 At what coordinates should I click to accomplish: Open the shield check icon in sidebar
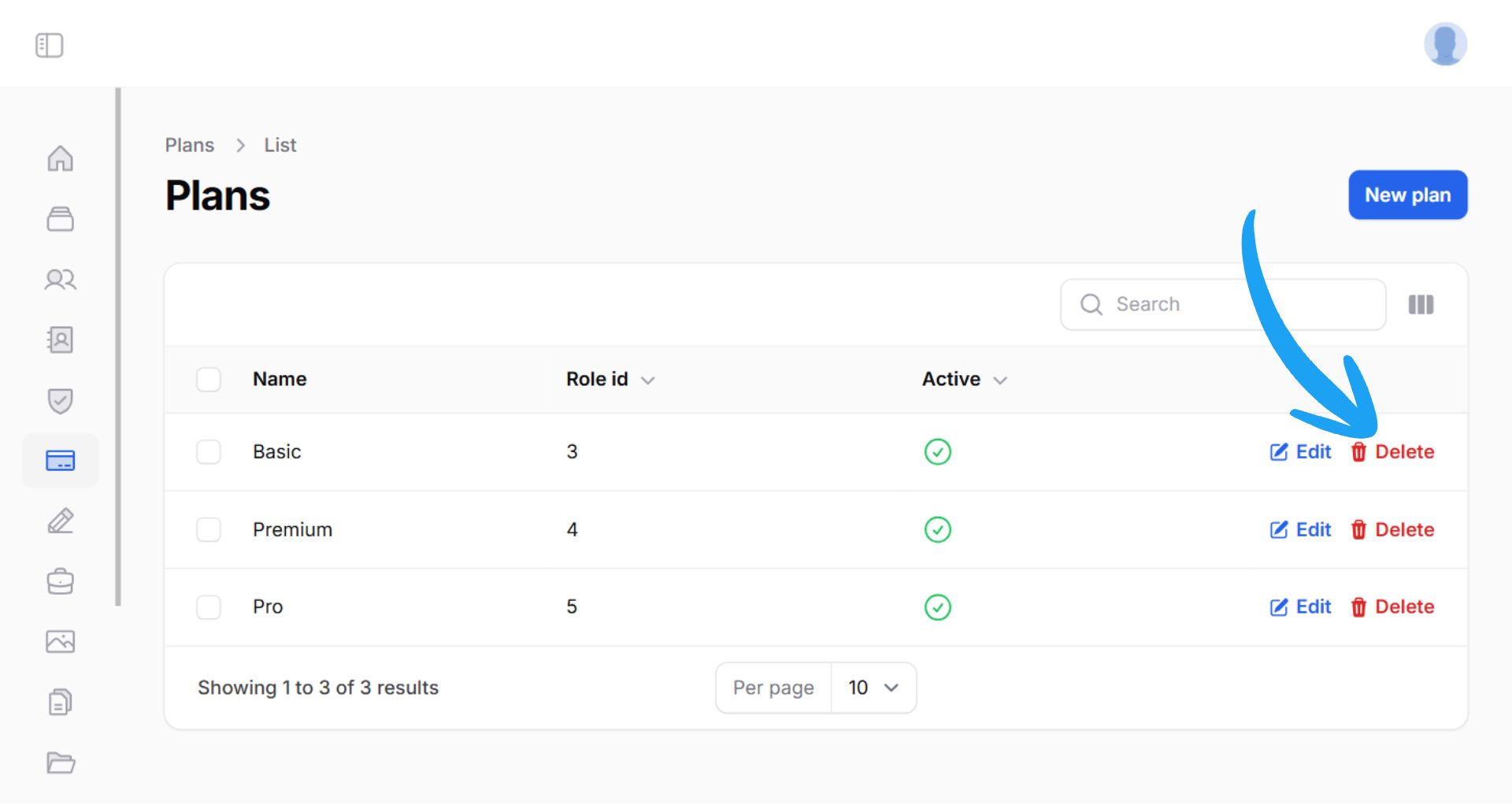point(61,400)
